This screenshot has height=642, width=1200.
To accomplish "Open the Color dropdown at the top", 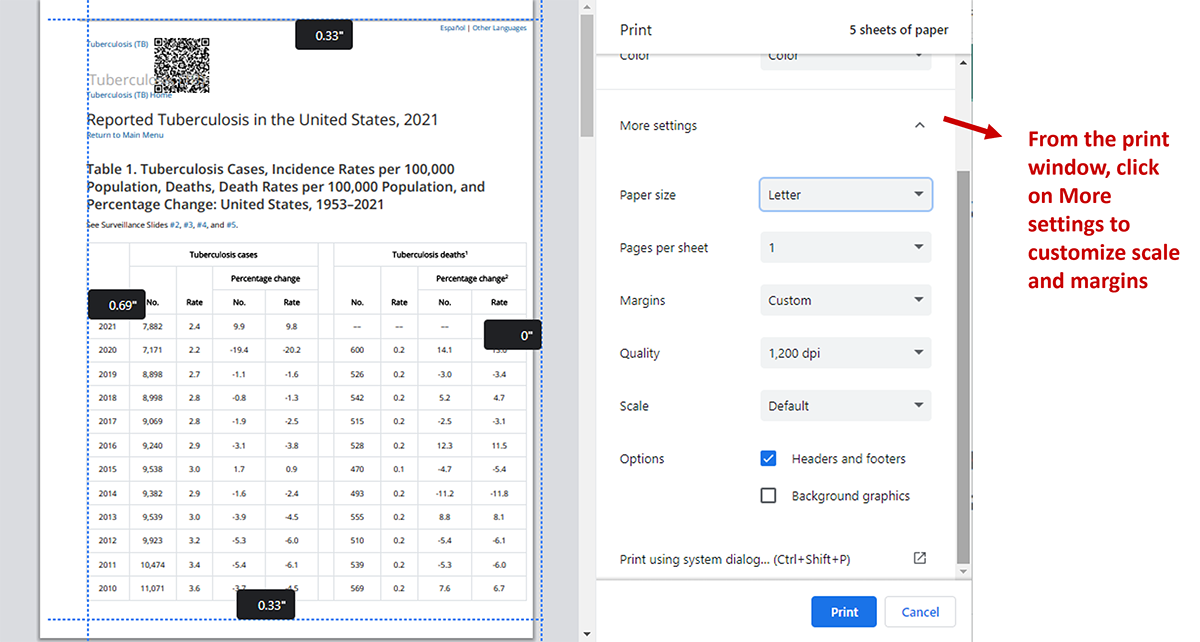I will (845, 57).
